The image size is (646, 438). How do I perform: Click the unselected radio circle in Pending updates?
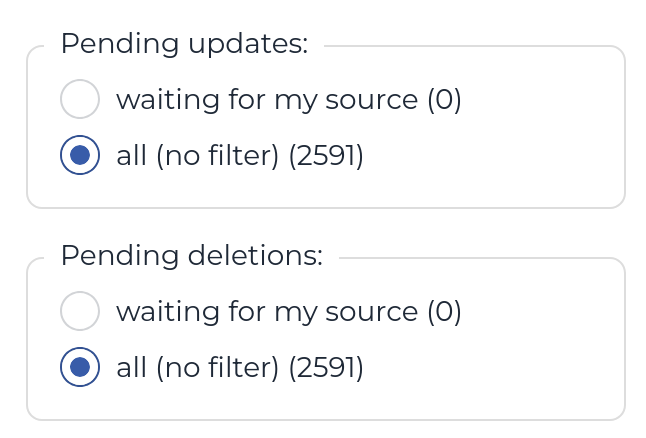[80, 99]
